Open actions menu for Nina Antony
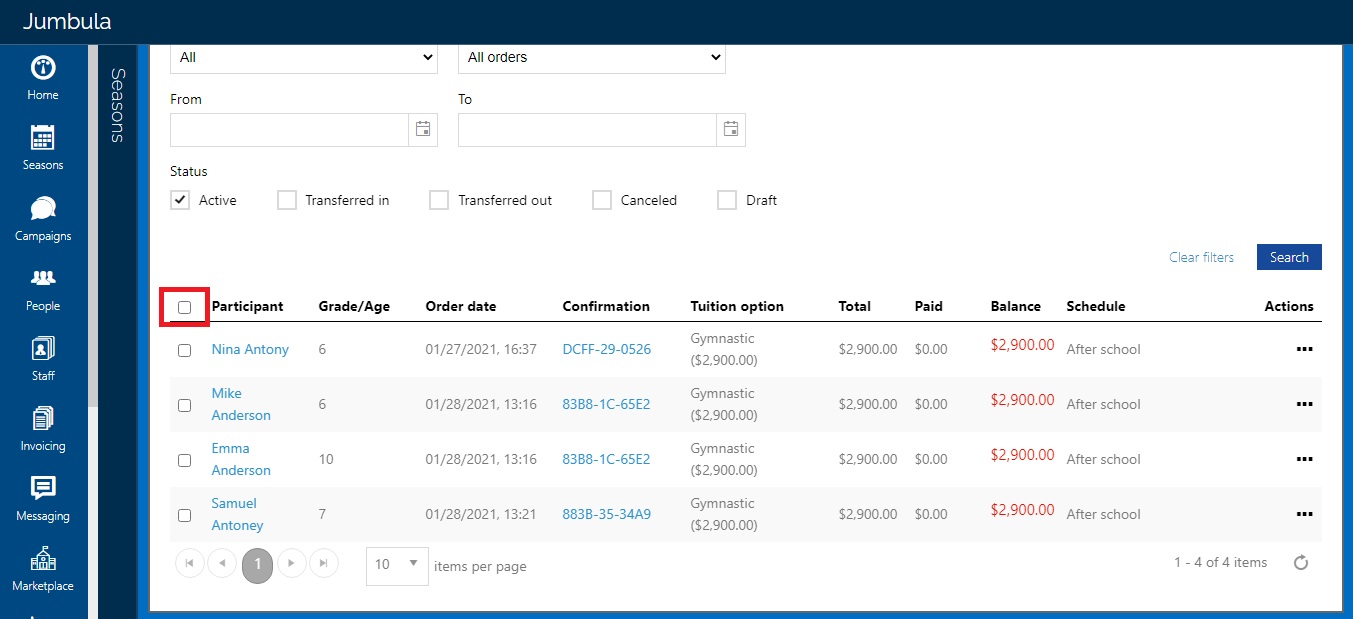 pyautogui.click(x=1304, y=349)
